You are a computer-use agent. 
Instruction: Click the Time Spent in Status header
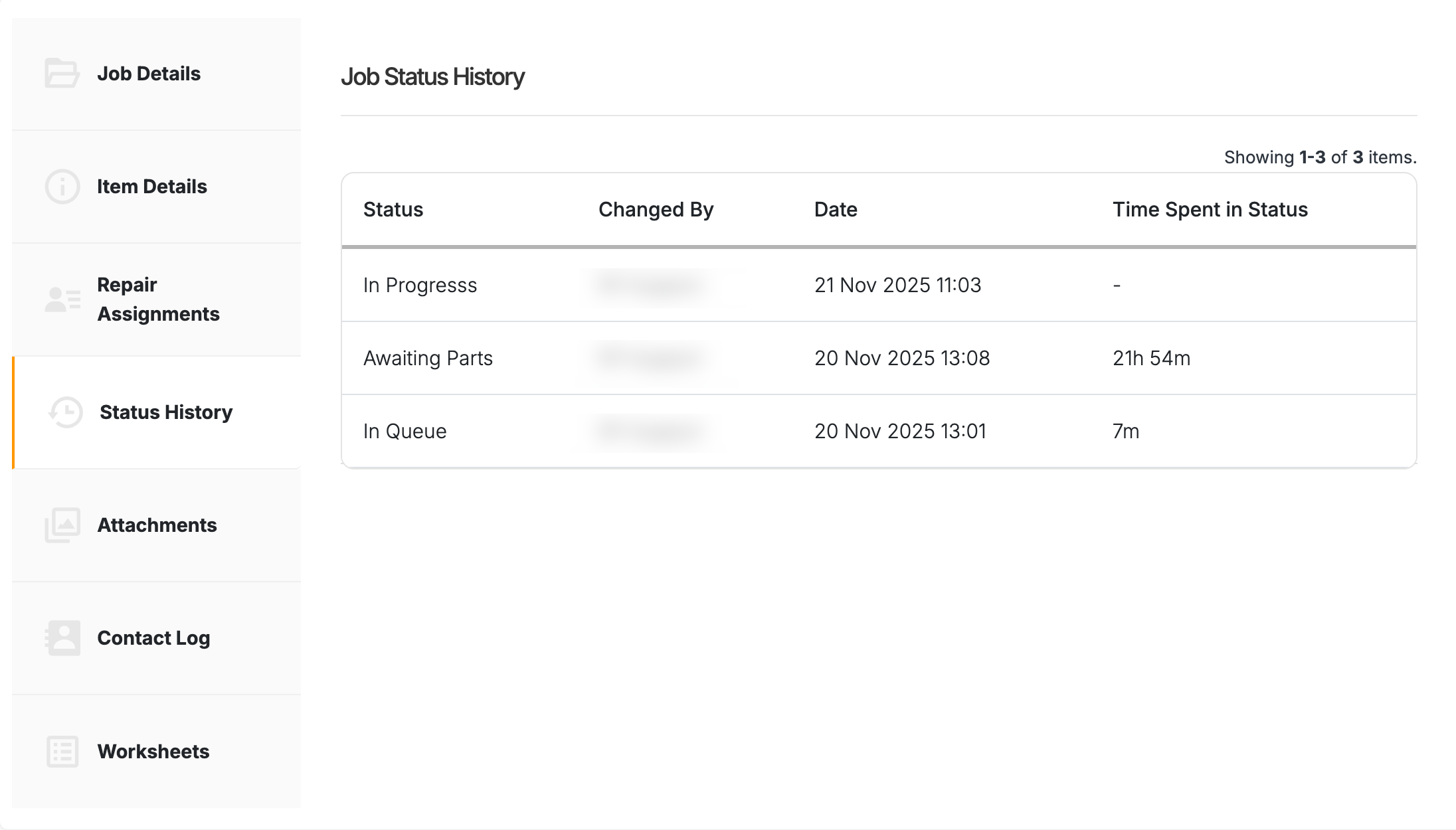coord(1210,210)
